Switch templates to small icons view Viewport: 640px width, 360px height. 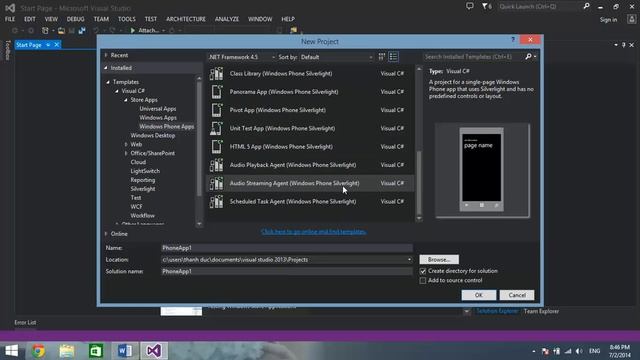click(382, 57)
